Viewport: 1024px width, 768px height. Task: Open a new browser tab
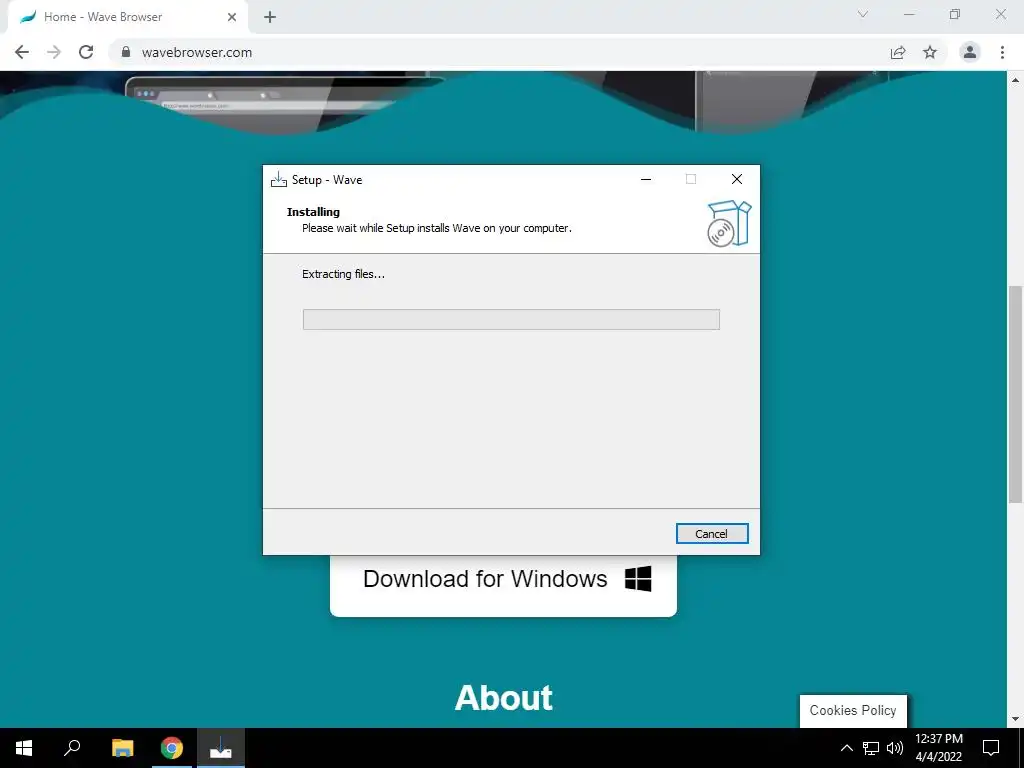[x=270, y=17]
